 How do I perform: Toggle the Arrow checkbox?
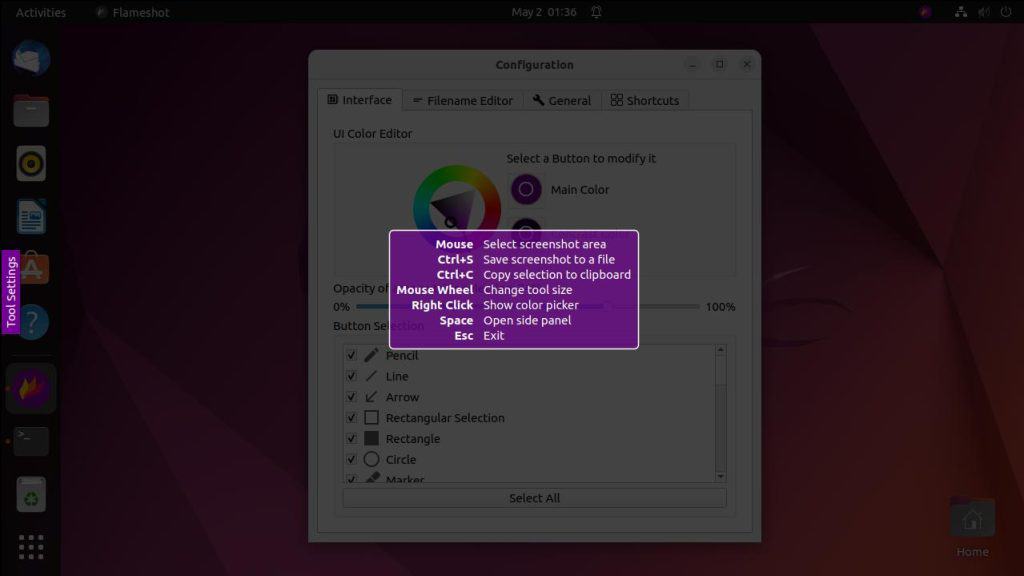(351, 397)
